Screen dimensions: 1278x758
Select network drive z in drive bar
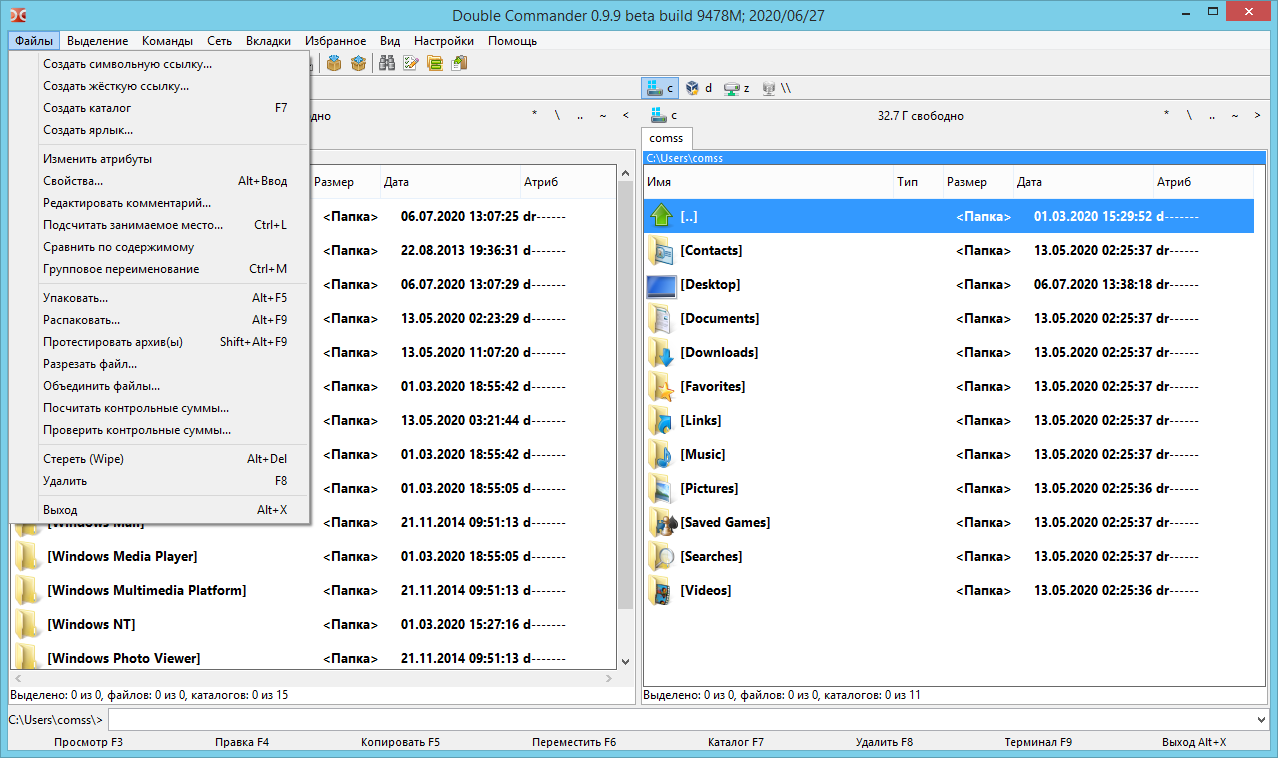click(x=736, y=88)
